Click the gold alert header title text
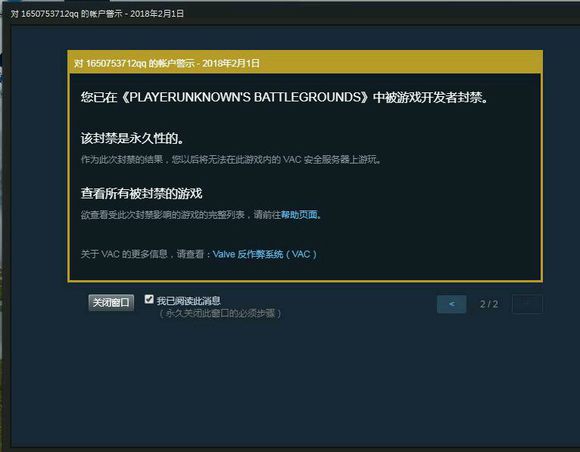The height and width of the screenshot is (452, 580). 166,63
